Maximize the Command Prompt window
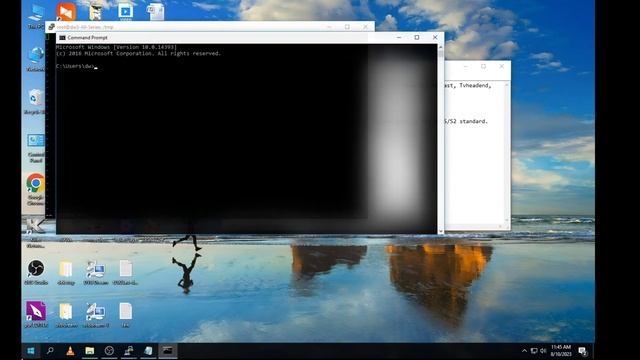 coord(417,38)
